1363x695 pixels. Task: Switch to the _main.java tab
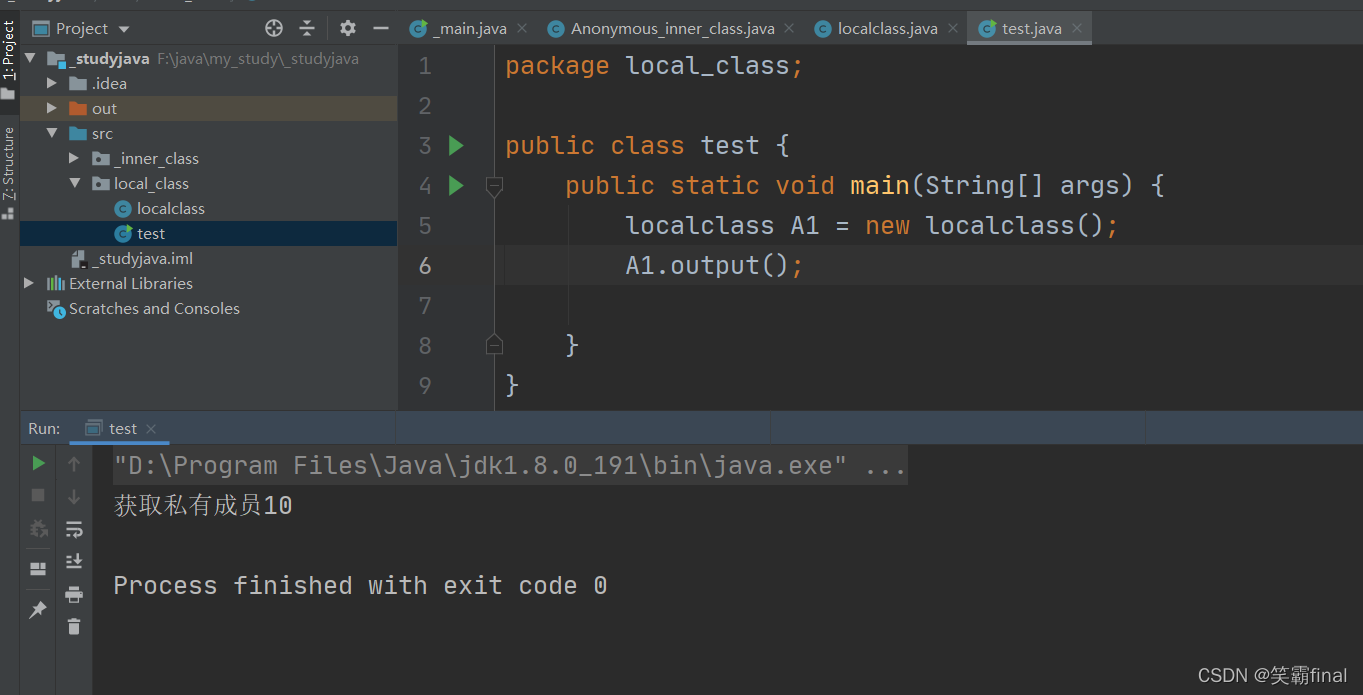(x=470, y=28)
